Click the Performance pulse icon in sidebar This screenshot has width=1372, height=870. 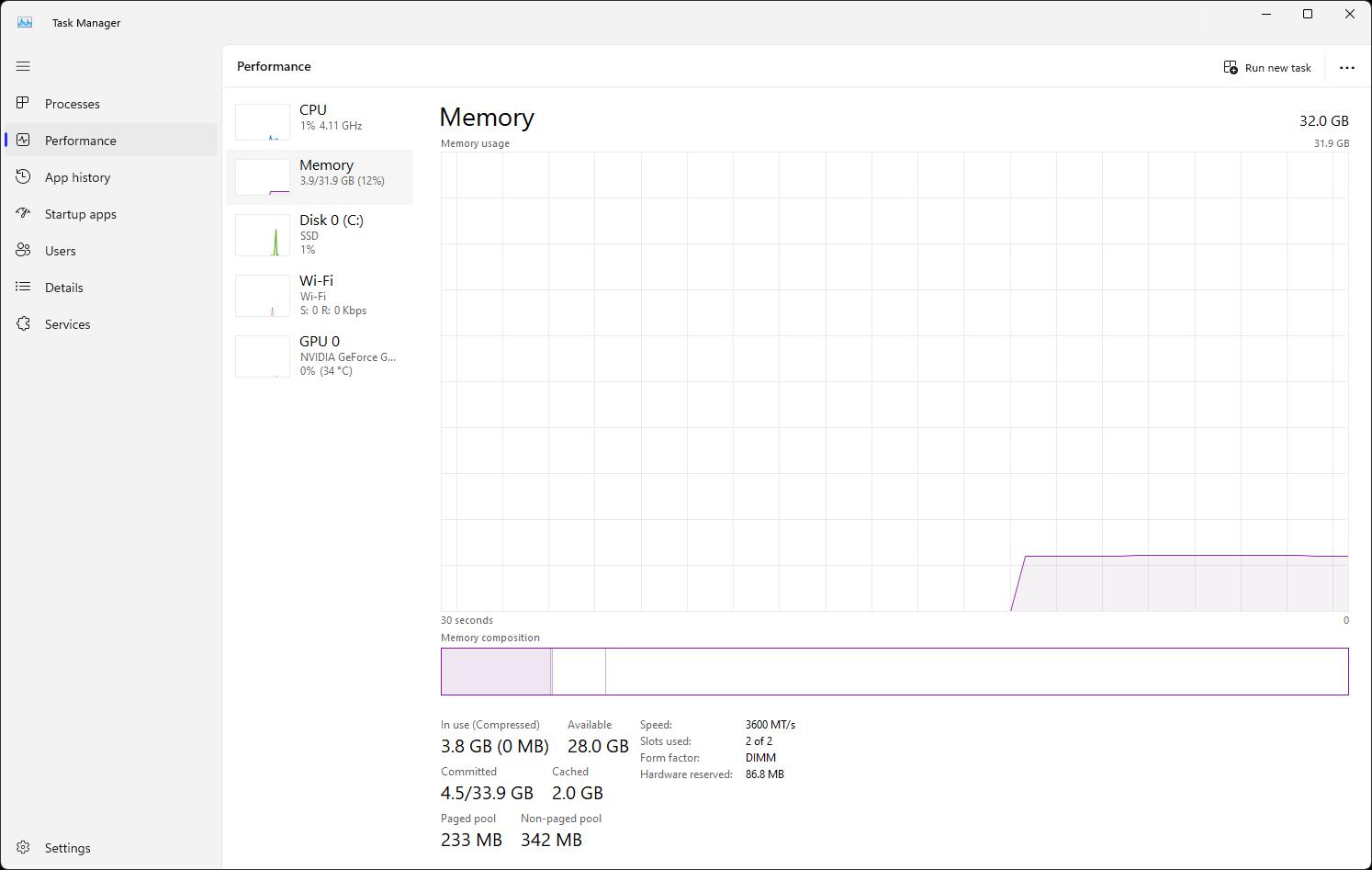pos(23,140)
